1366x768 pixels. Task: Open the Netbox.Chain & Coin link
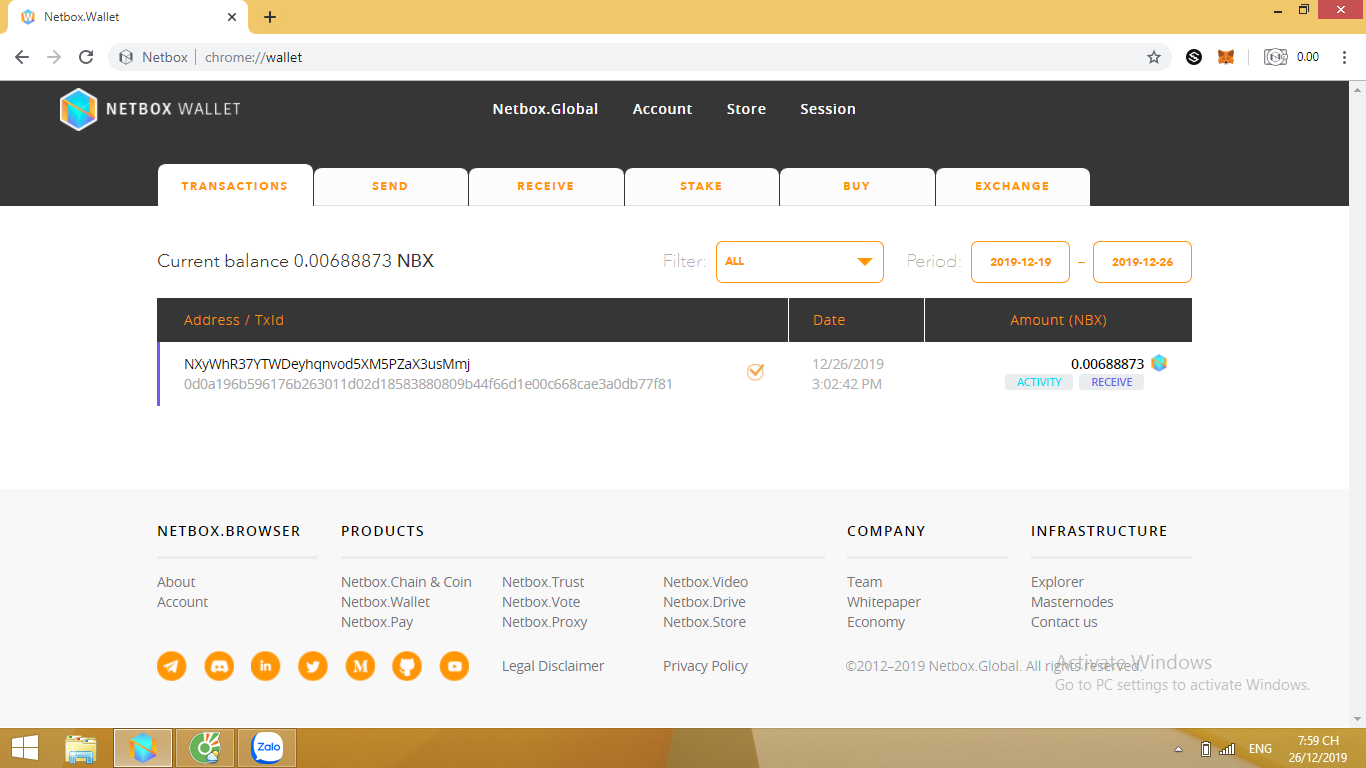[x=406, y=582]
